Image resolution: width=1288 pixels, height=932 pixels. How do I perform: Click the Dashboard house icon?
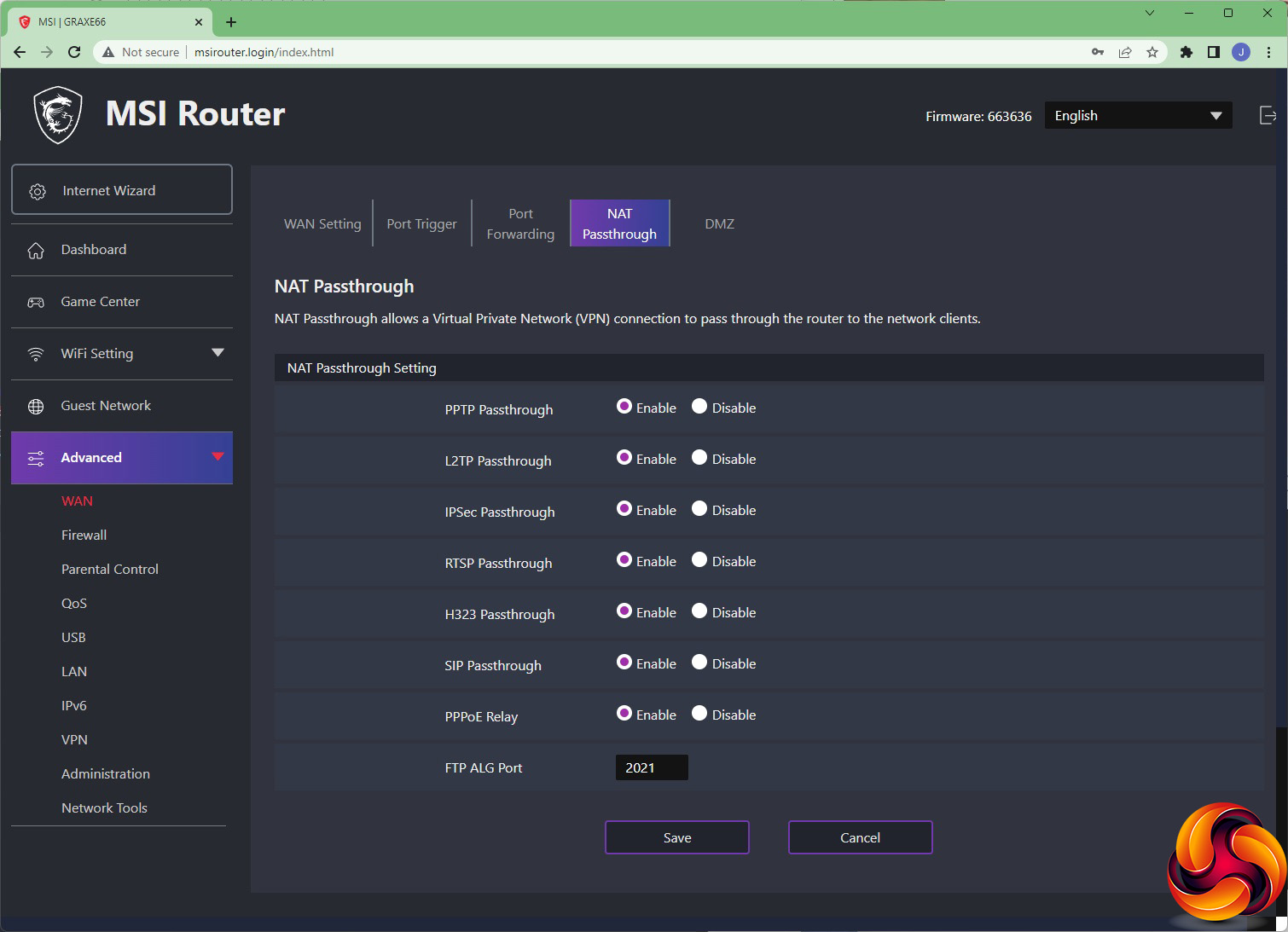(x=36, y=250)
